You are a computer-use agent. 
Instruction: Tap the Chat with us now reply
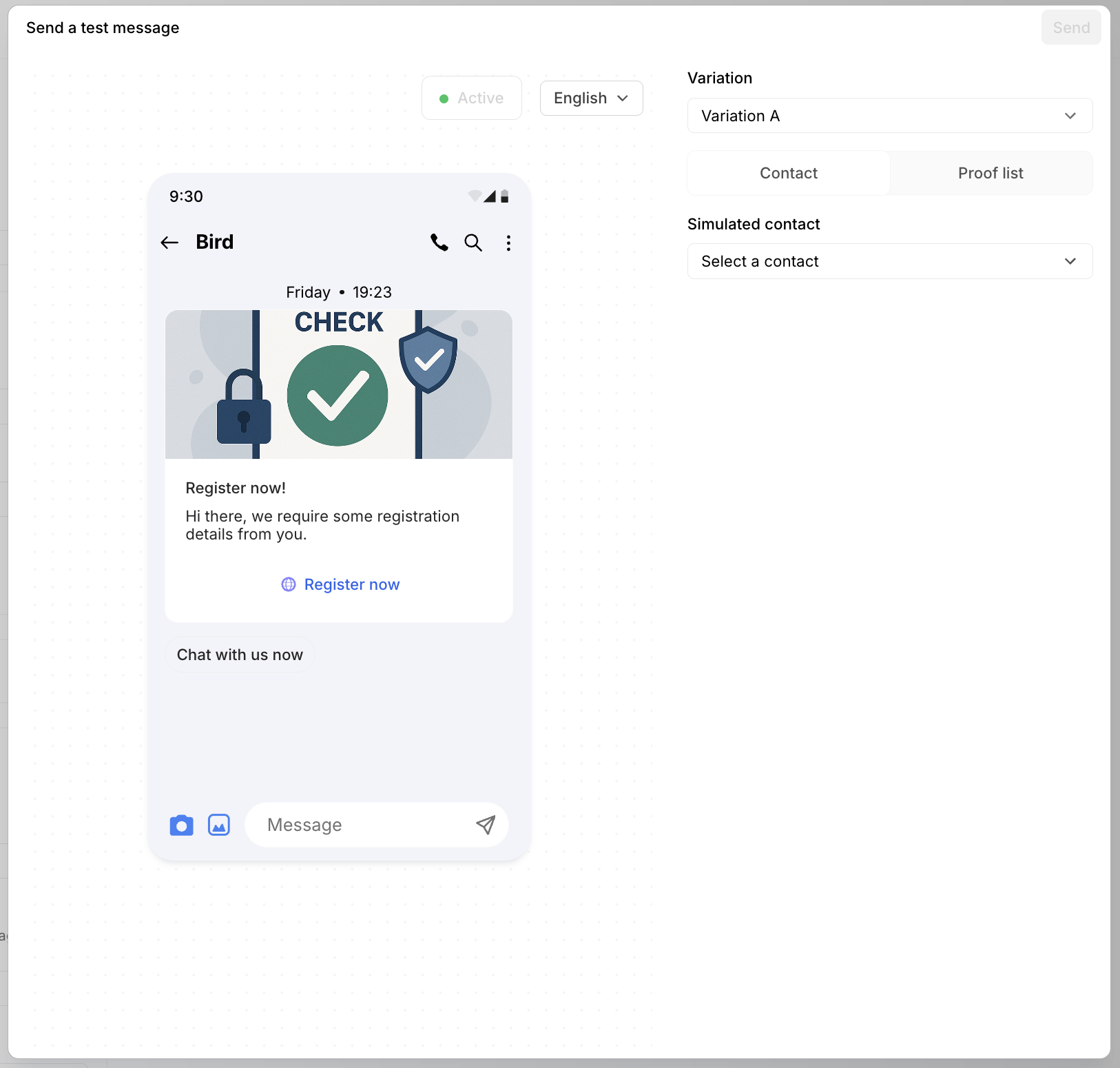point(240,655)
